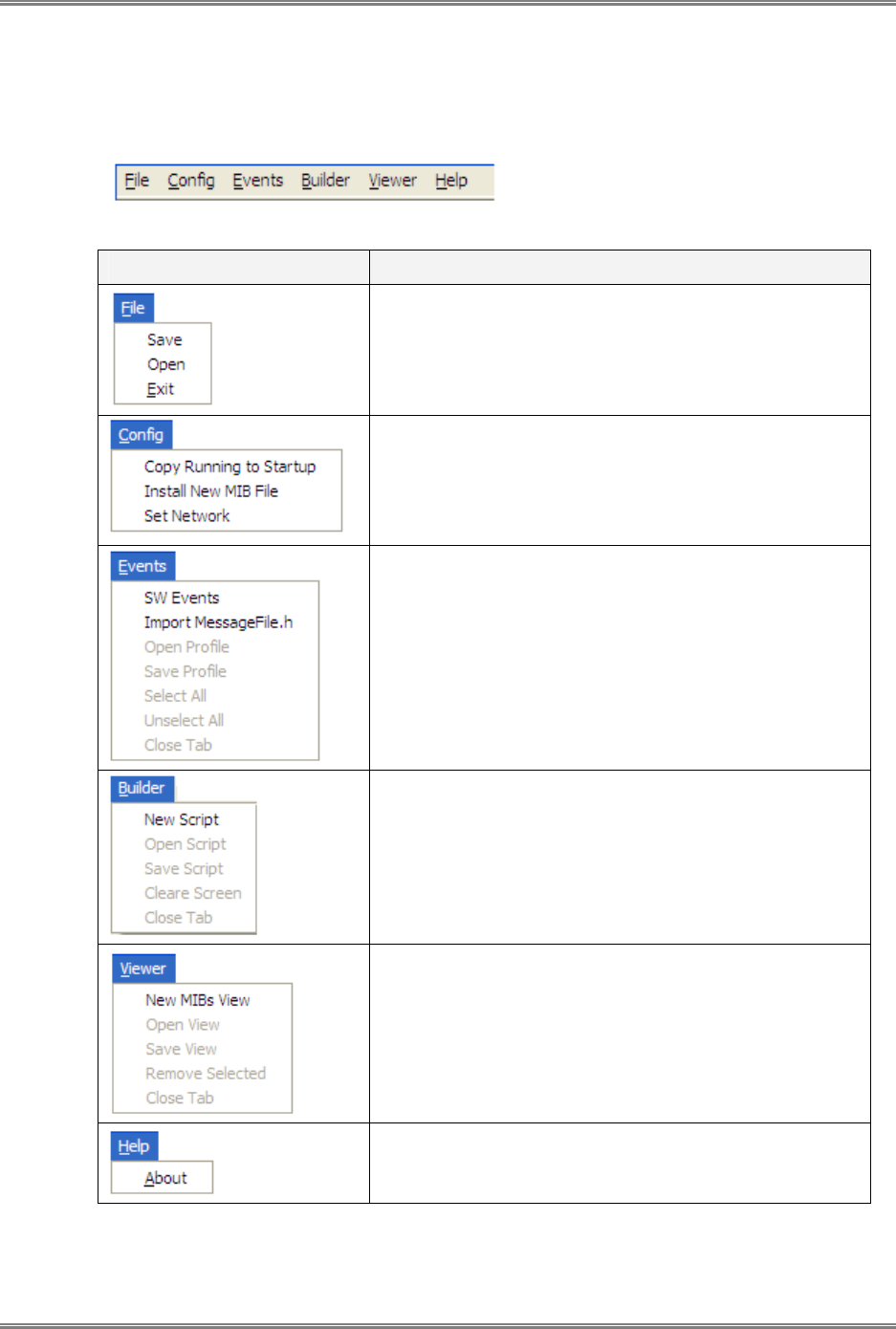Choose Open in the File menu
The image size is (896, 1329).
(x=165, y=365)
